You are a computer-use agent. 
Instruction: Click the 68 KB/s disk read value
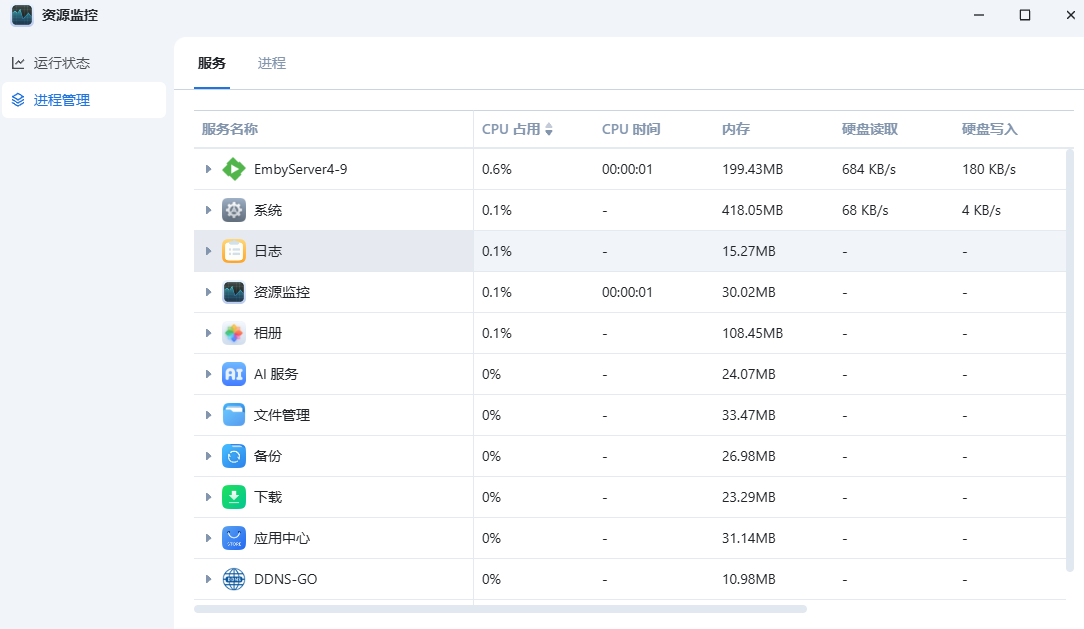[865, 210]
